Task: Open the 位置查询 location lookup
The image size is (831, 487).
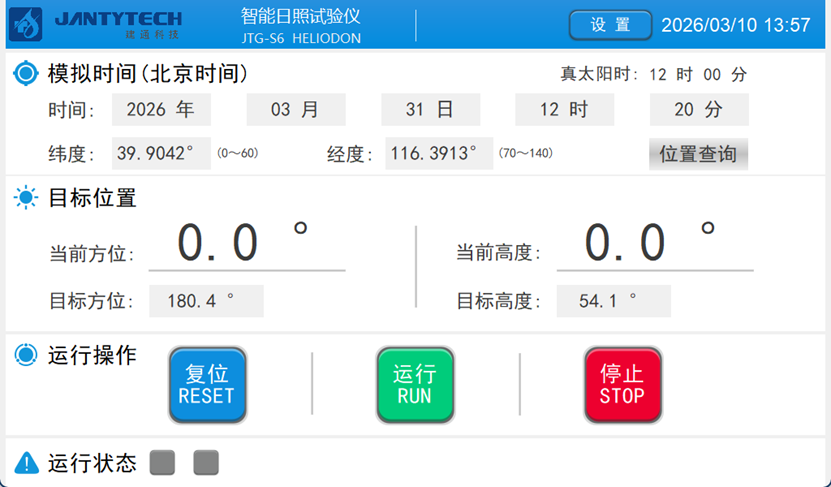Action: (x=698, y=154)
